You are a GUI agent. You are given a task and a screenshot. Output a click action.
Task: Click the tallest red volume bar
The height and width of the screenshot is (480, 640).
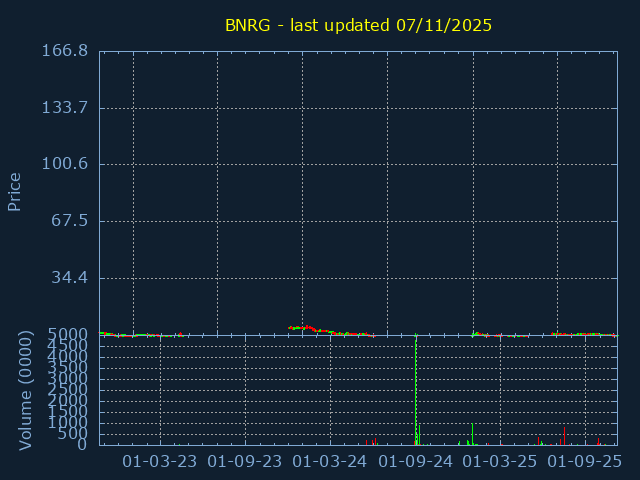point(564,436)
